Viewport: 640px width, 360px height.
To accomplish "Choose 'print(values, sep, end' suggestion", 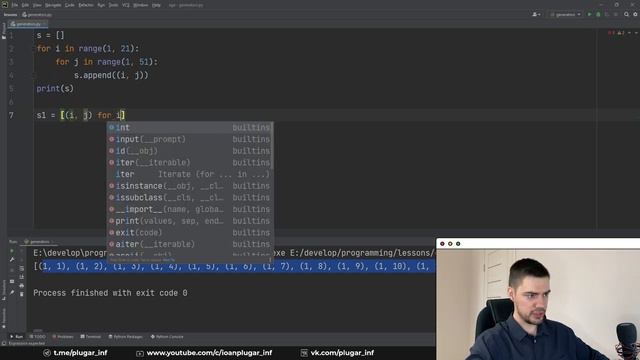I will (190, 221).
